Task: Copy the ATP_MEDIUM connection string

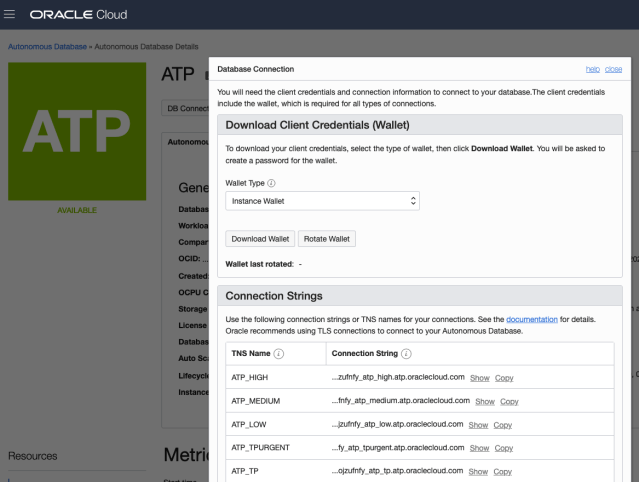Action: pos(509,401)
